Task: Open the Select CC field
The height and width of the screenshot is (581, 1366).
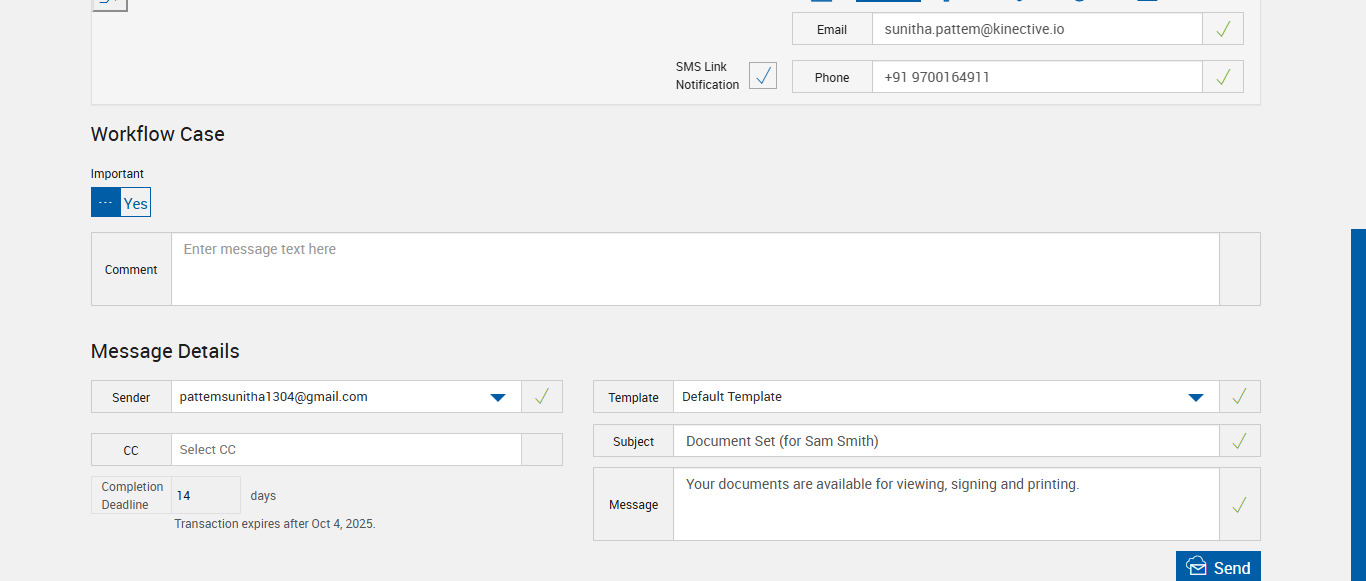Action: click(346, 450)
